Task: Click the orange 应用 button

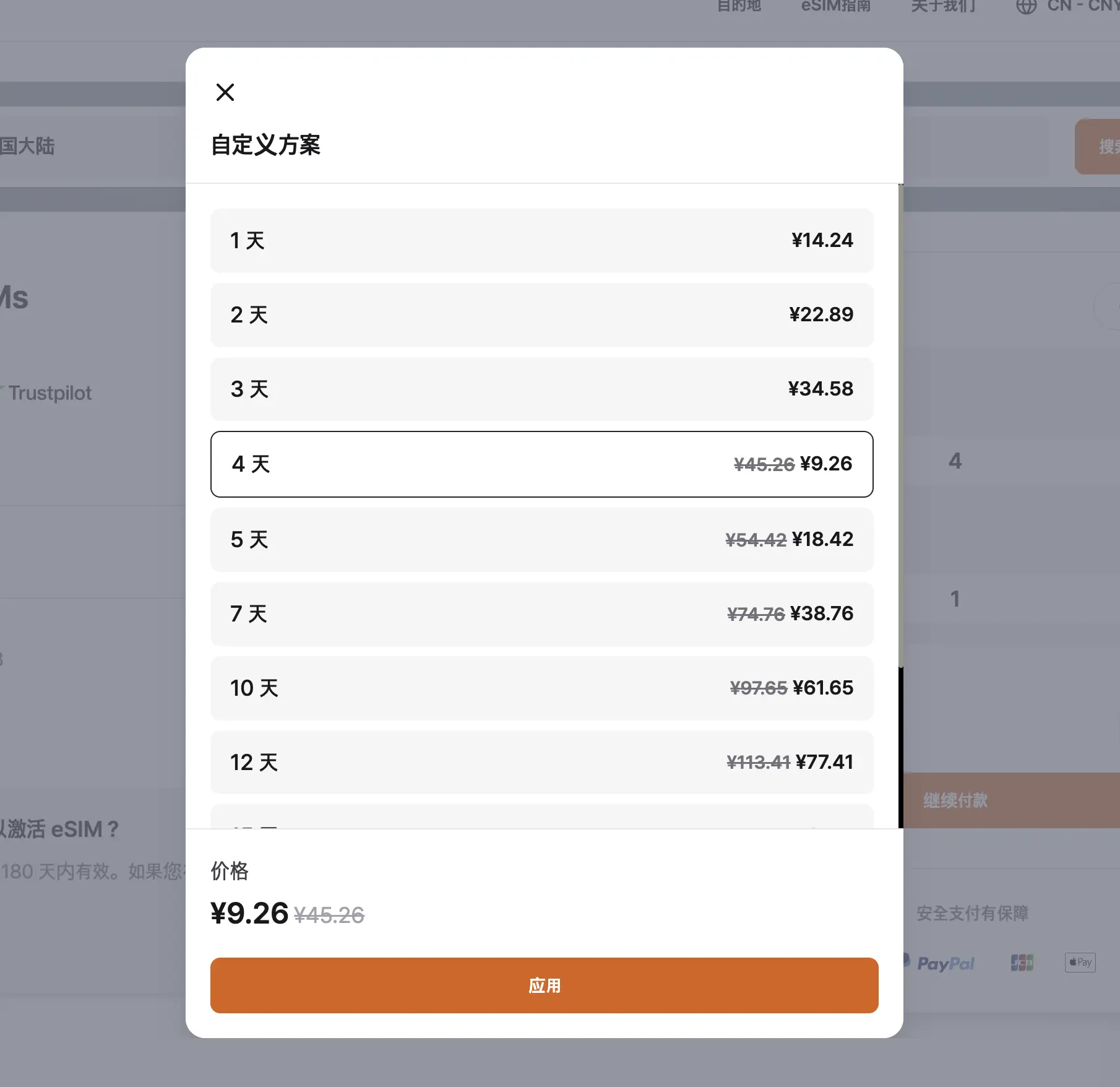Action: click(544, 985)
